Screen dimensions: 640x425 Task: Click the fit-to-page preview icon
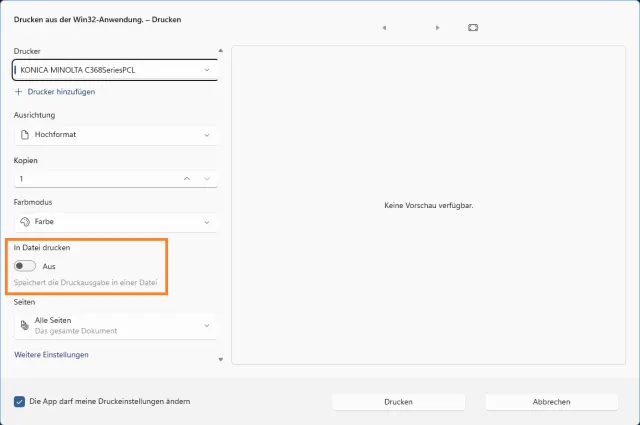pos(473,28)
